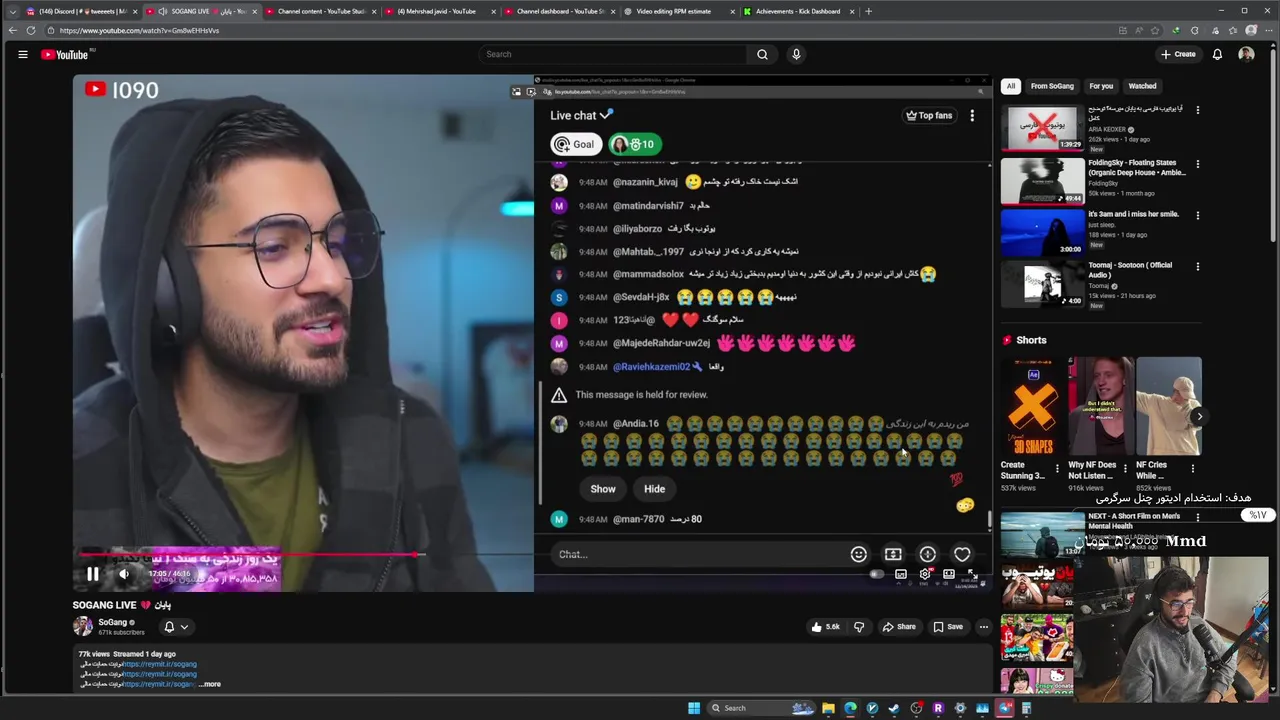Open a new browser tab
Image resolution: width=1280 pixels, height=720 pixels.
pos(868,11)
